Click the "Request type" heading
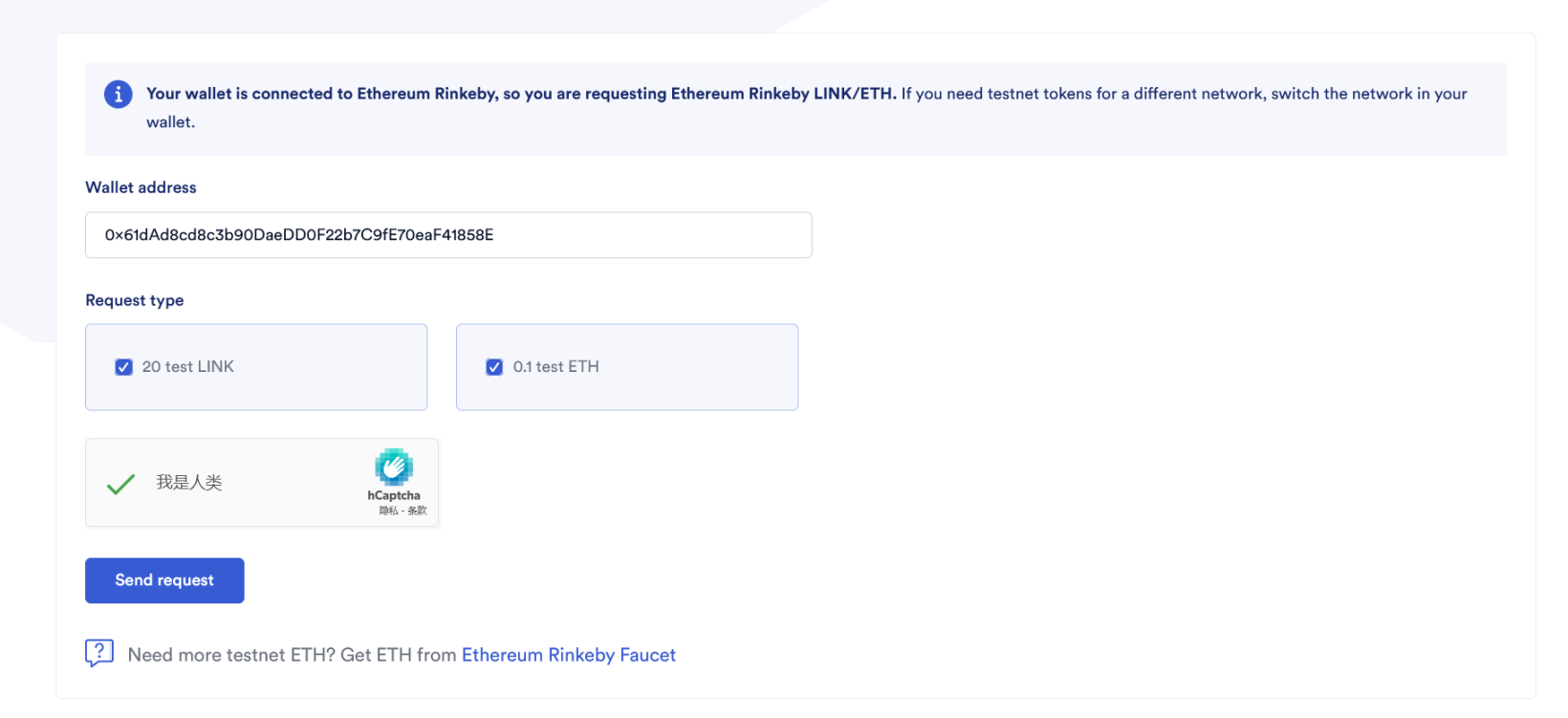Image resolution: width=1568 pixels, height=718 pixels. 134,300
